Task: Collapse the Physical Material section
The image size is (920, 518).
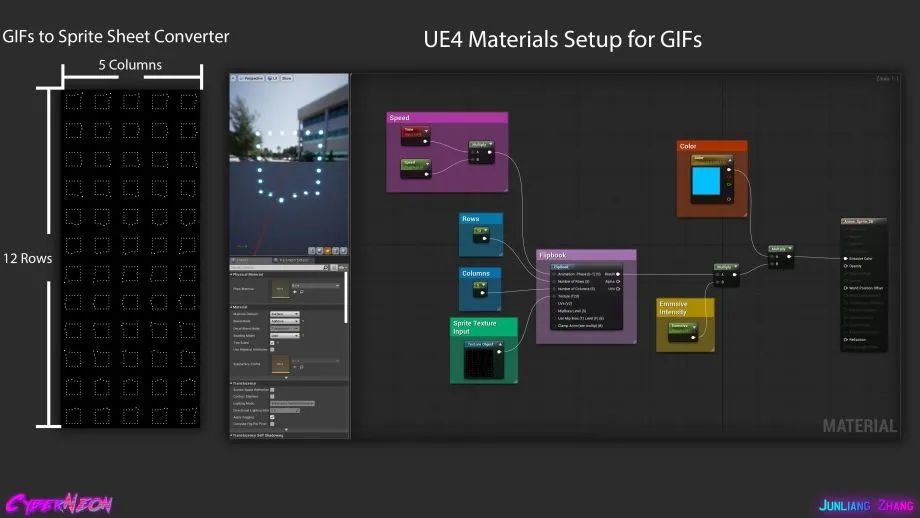Action: click(x=231, y=275)
